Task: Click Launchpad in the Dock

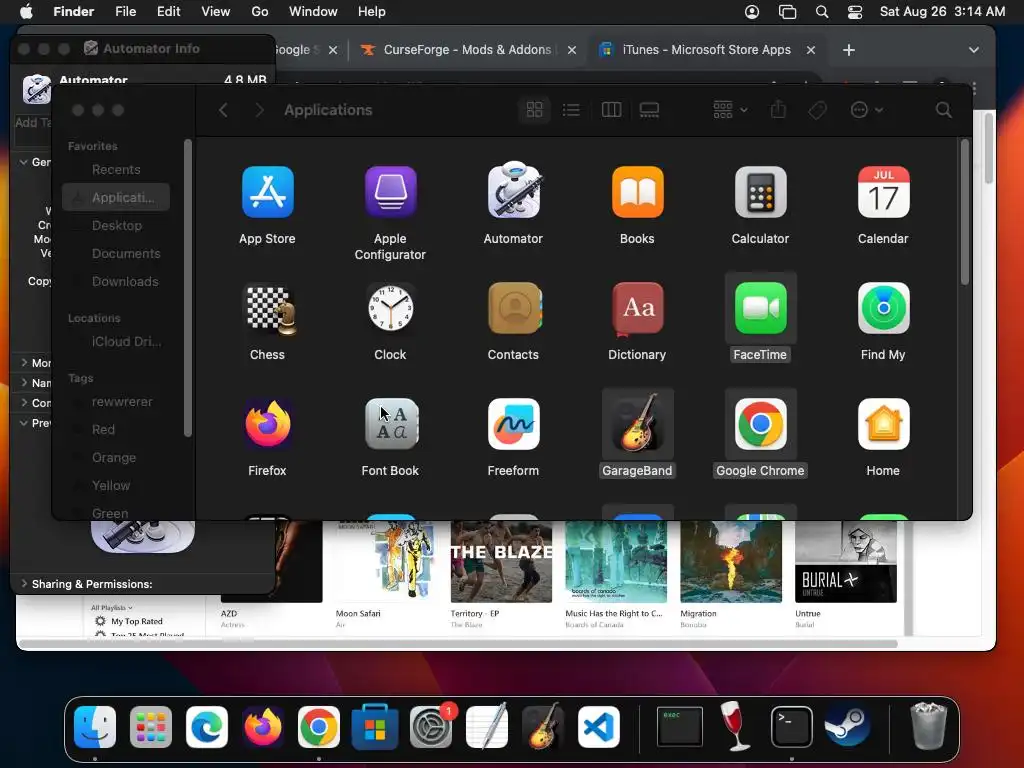Action: pyautogui.click(x=151, y=727)
